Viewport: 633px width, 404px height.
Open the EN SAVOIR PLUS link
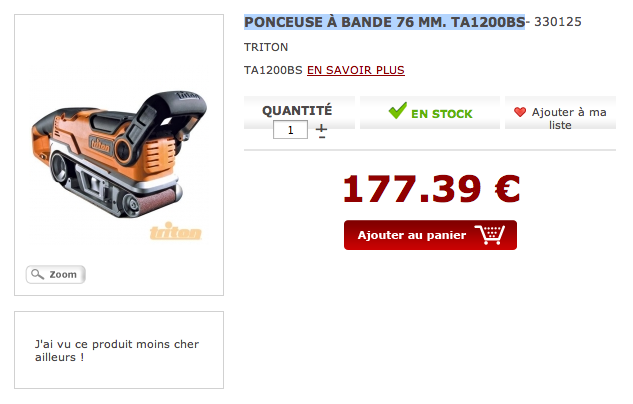(x=356, y=70)
